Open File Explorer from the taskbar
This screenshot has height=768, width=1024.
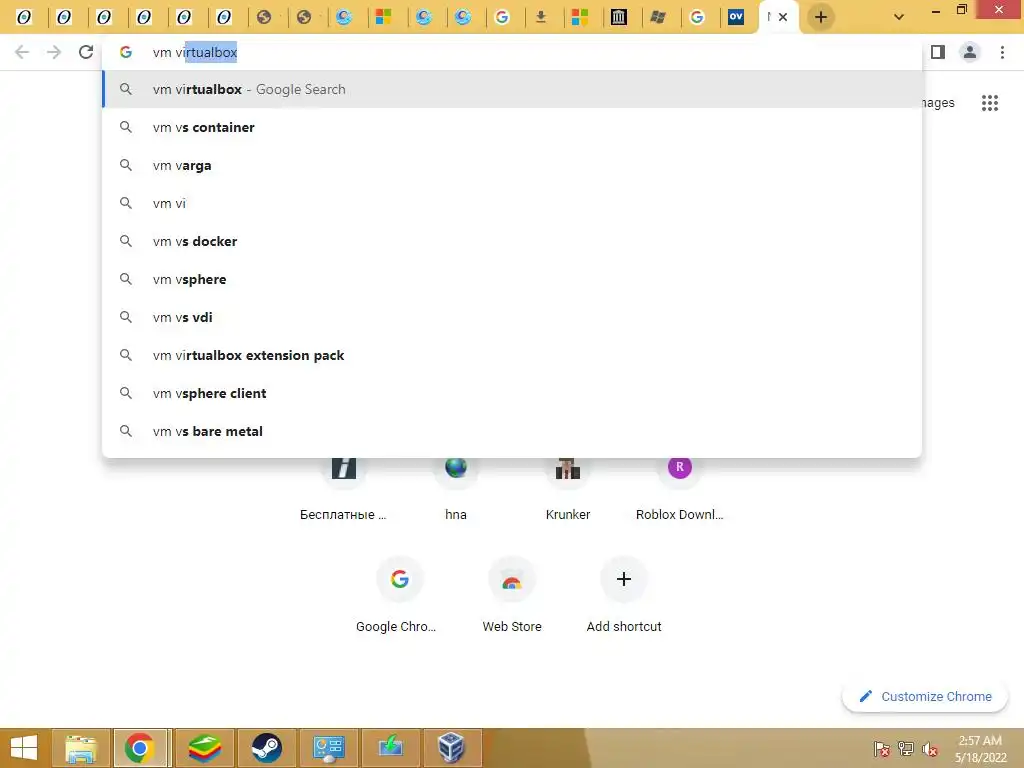click(x=80, y=748)
